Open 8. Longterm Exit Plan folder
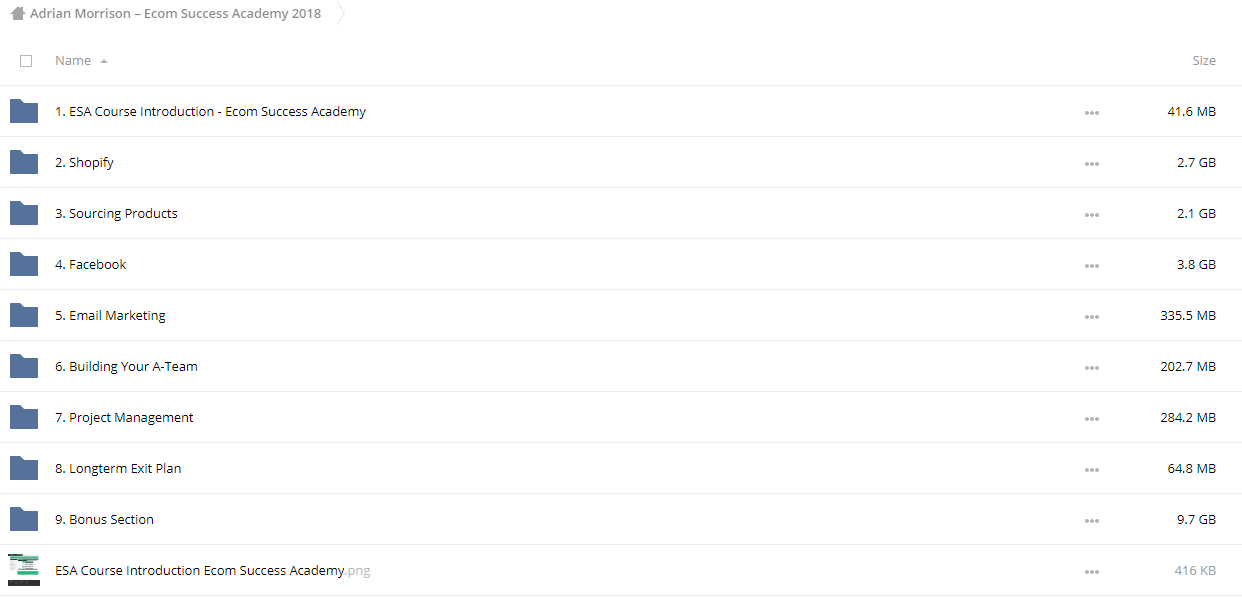Viewport: 1242px width, 598px height. tap(118, 468)
